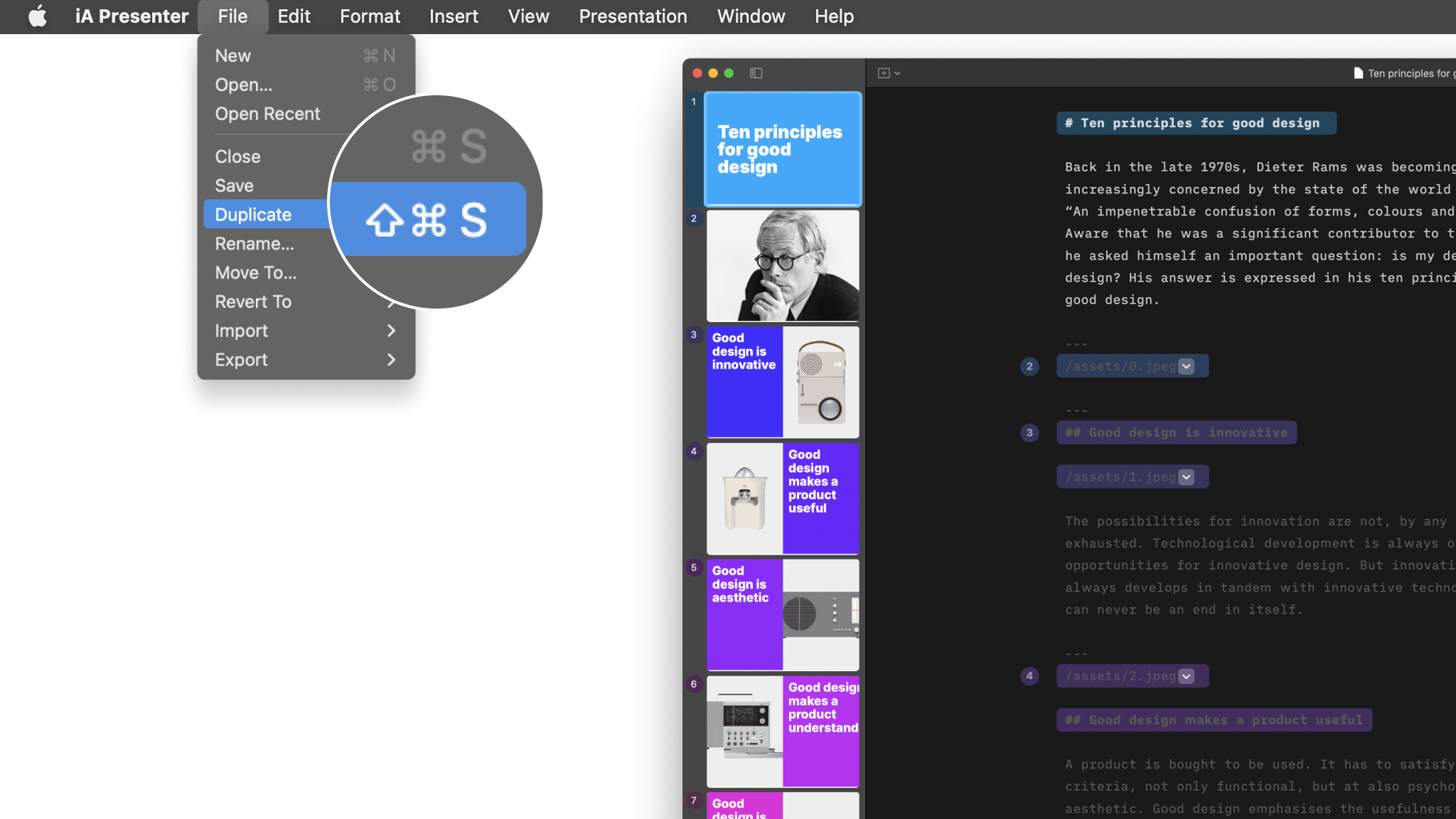
Task: Click the /assets/1.jpeg image reference
Action: click(x=1120, y=477)
